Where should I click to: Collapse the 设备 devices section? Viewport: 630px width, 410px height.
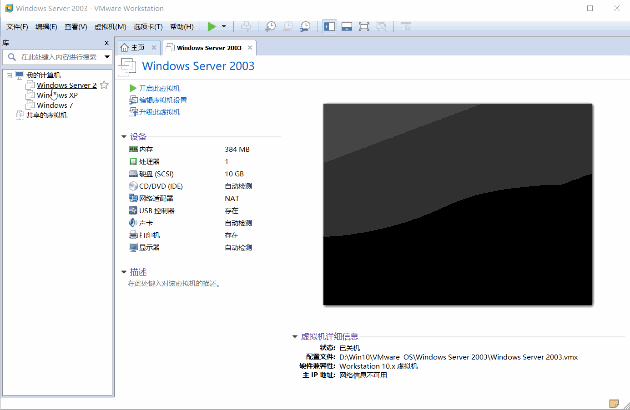click(x=124, y=137)
